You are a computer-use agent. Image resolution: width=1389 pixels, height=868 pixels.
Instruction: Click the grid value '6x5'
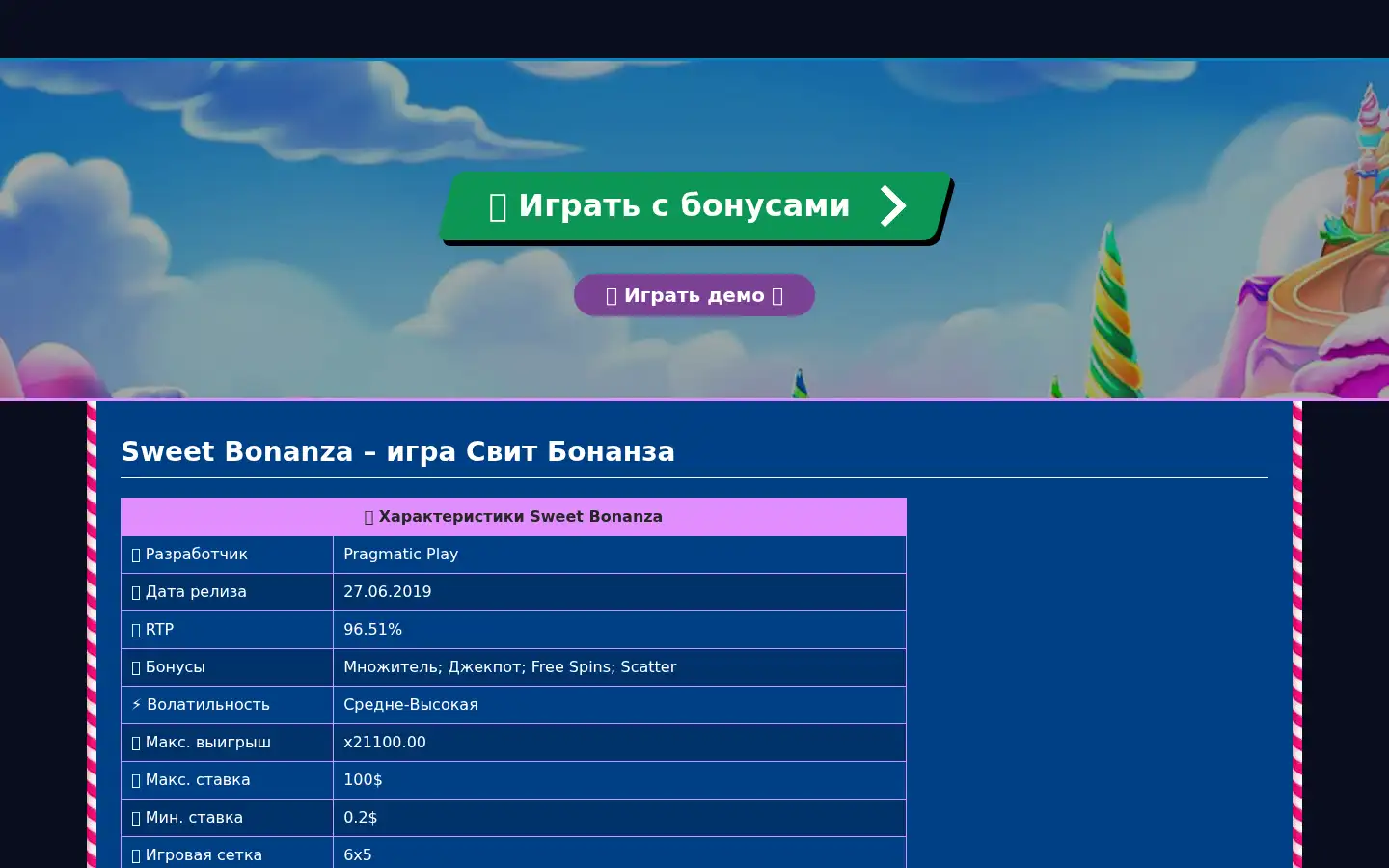coord(358,855)
